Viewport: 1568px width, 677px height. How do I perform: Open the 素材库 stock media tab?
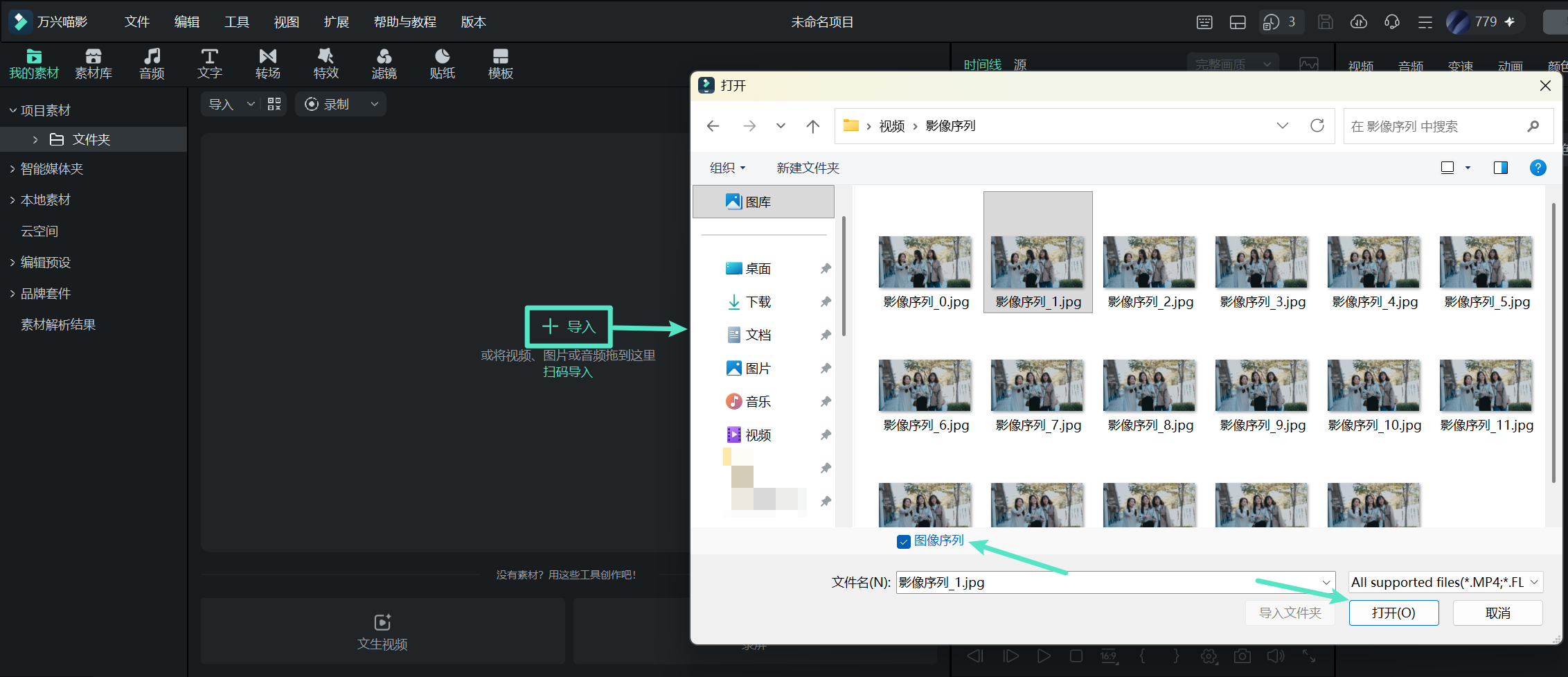(x=93, y=64)
